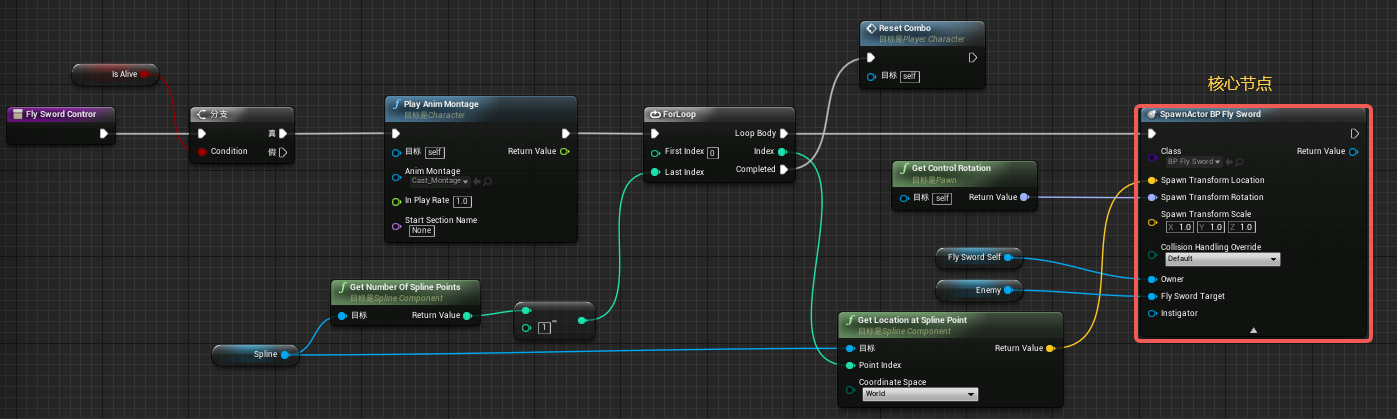Screen dimensions: 1397x419
Task: Click the Play Anim Montage Return Value pin
Action: click(565, 152)
